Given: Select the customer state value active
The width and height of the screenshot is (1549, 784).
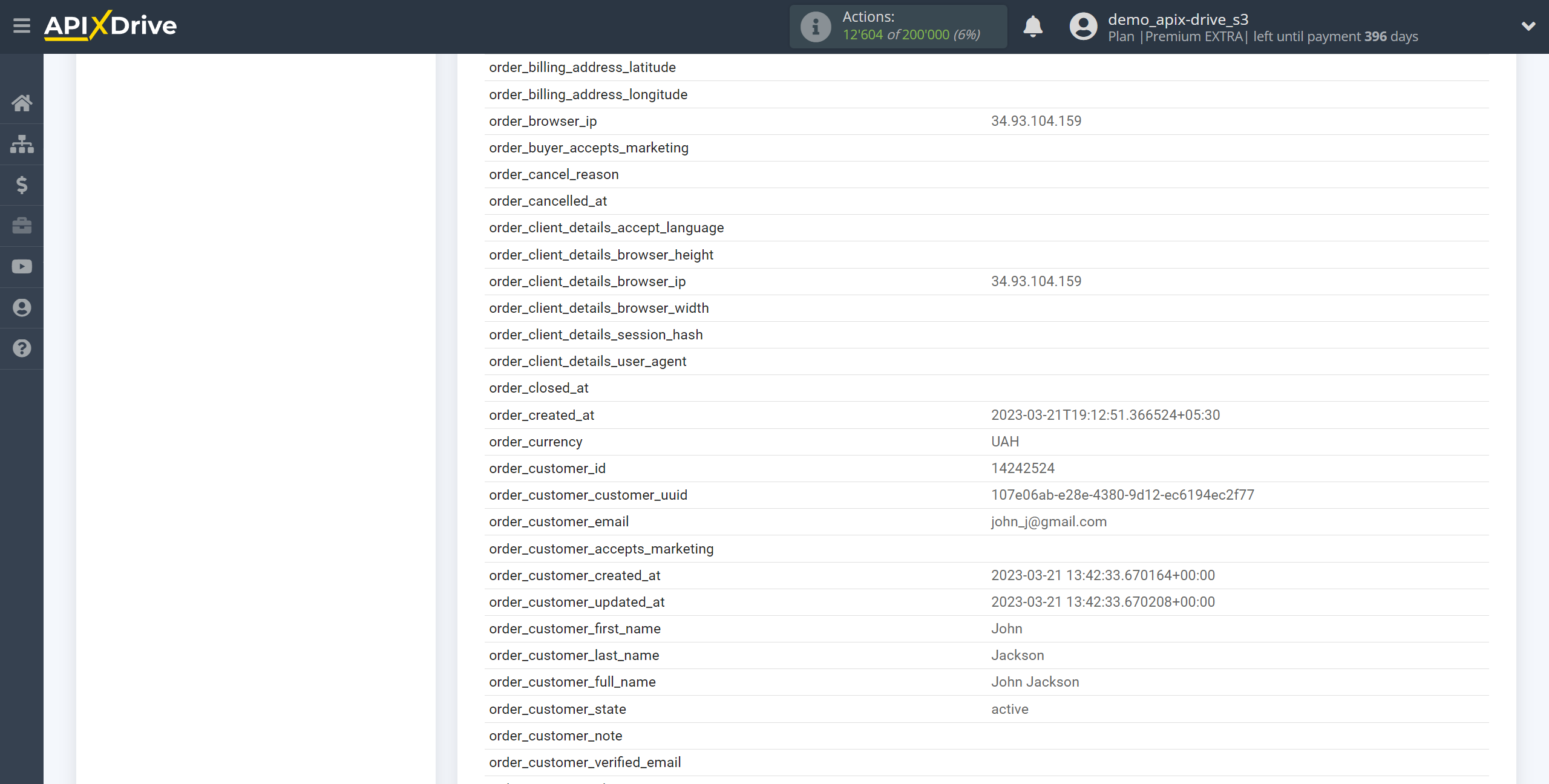Looking at the screenshot, I should click(1009, 709).
